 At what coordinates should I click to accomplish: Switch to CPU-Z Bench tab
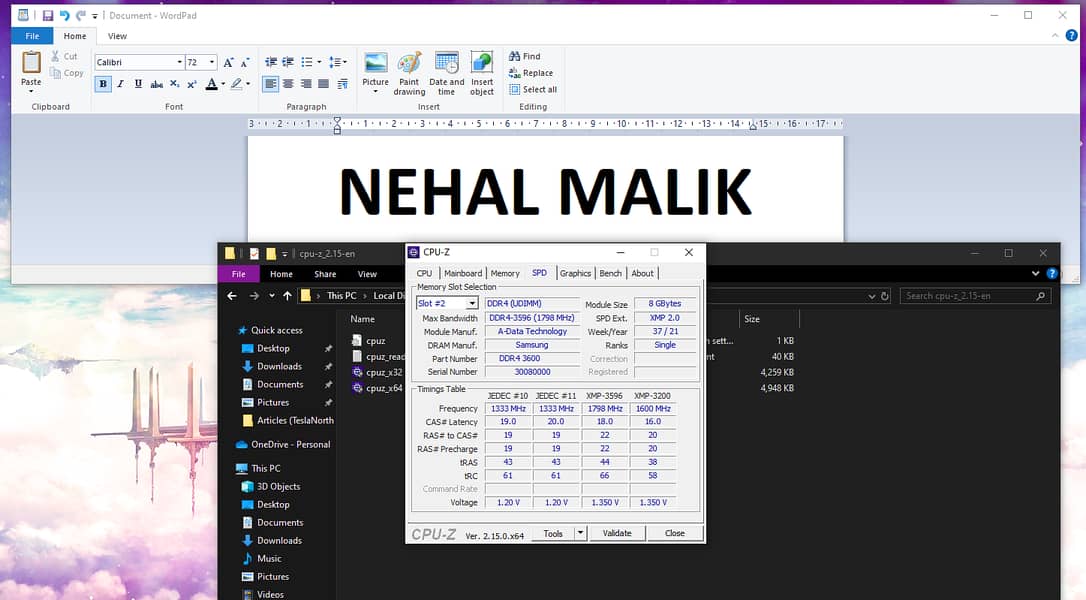pyautogui.click(x=610, y=273)
